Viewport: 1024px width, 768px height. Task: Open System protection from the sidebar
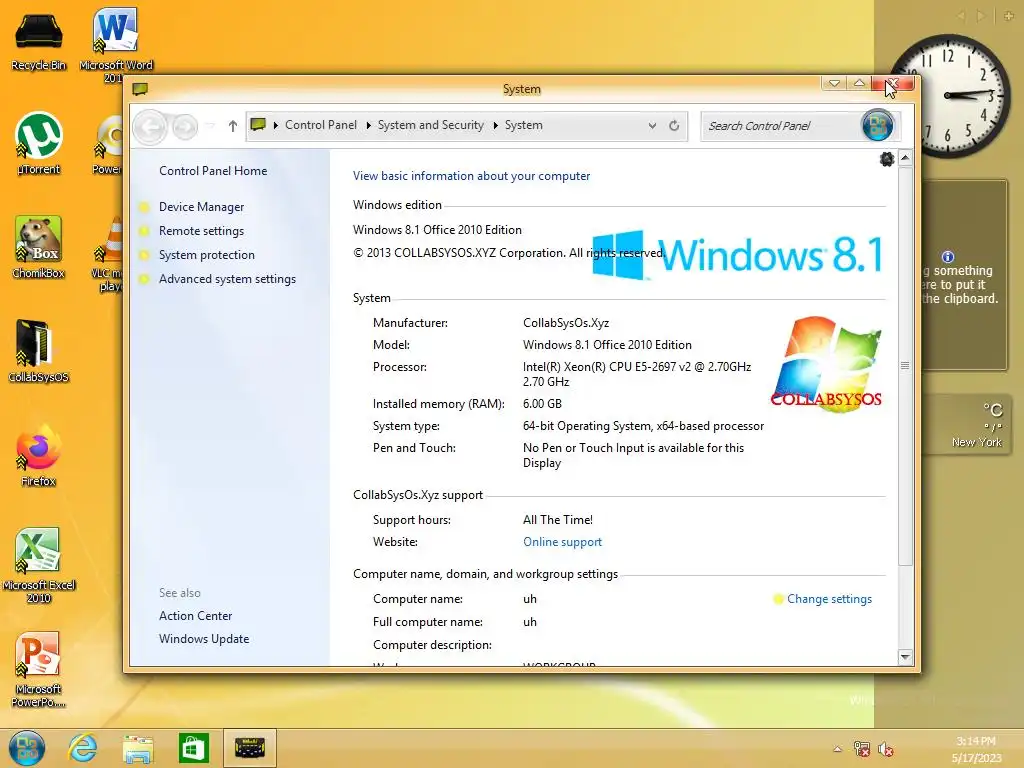pyautogui.click(x=206, y=255)
